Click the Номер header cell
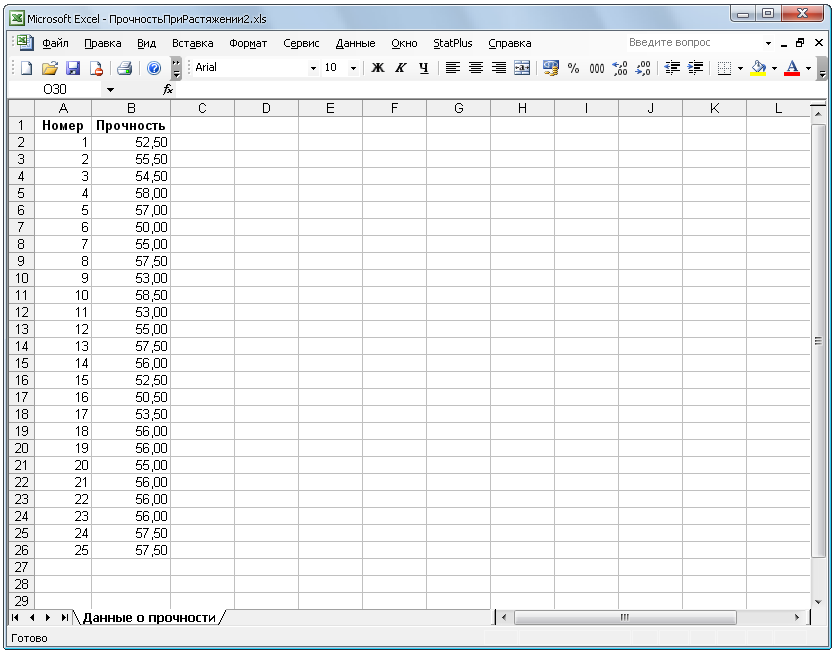 tap(63, 126)
